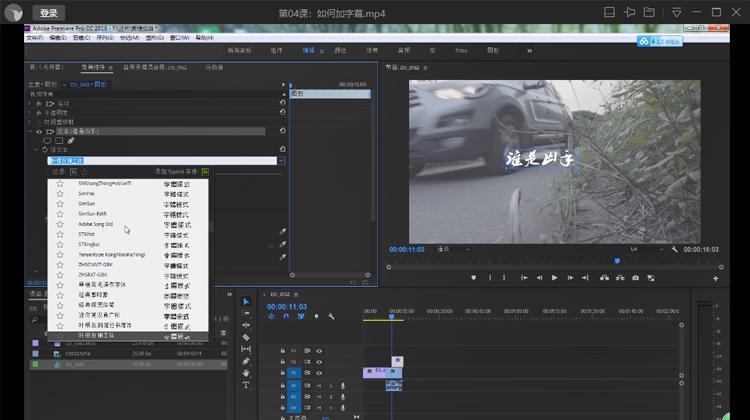Switch to the 颜色 workspace tab
Viewport: 750px width, 420px height.
tap(339, 49)
